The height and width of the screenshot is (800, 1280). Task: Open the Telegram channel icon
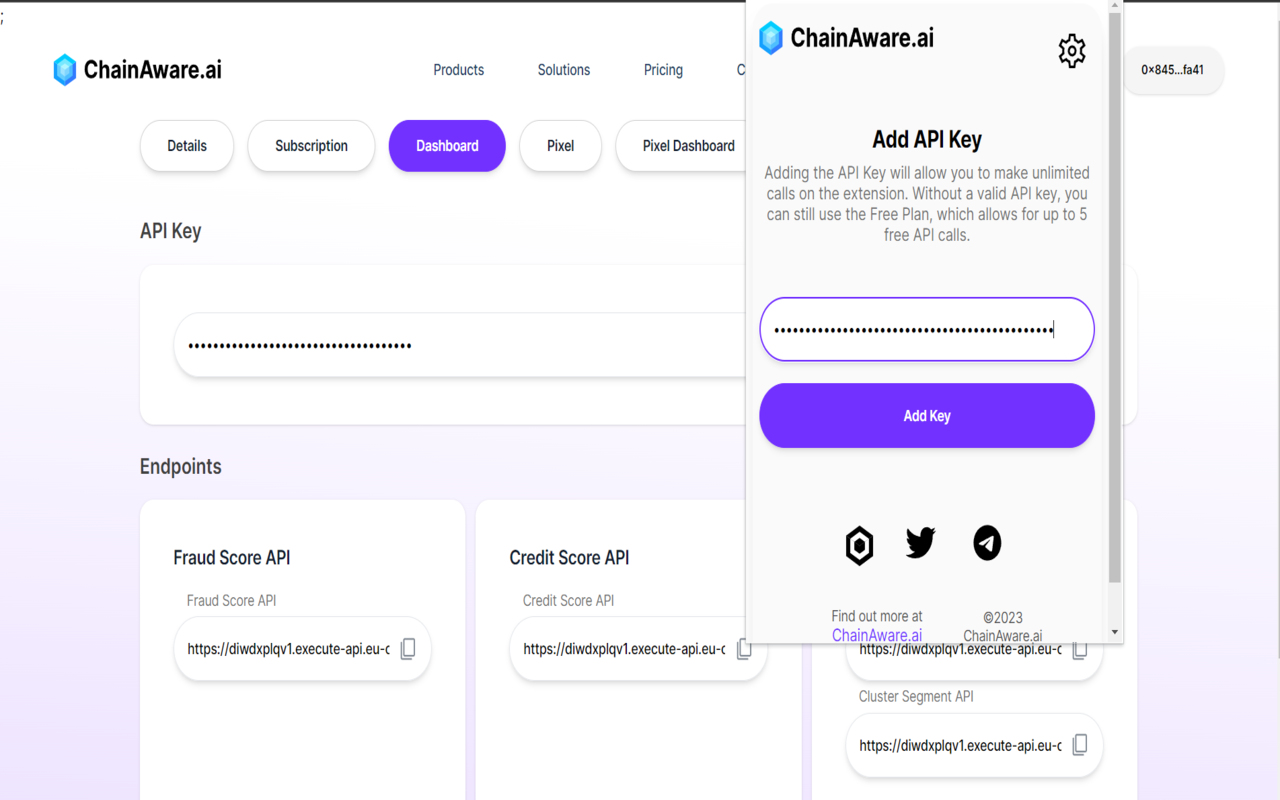coord(987,543)
